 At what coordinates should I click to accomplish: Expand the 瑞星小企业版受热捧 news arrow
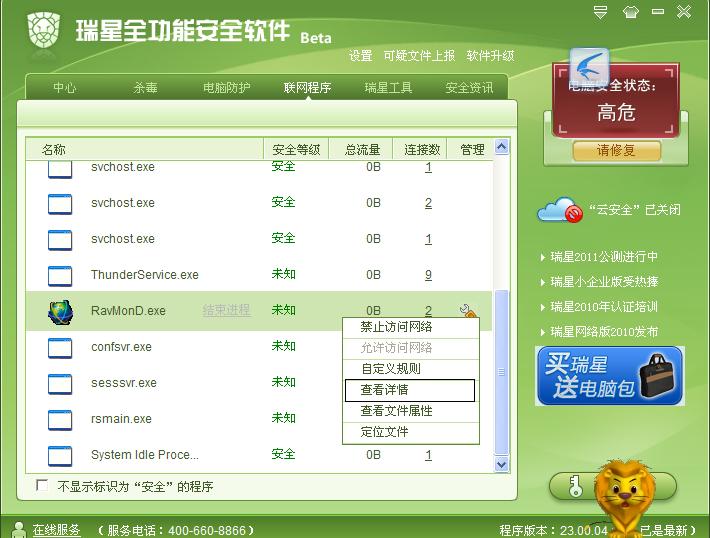[x=543, y=282]
